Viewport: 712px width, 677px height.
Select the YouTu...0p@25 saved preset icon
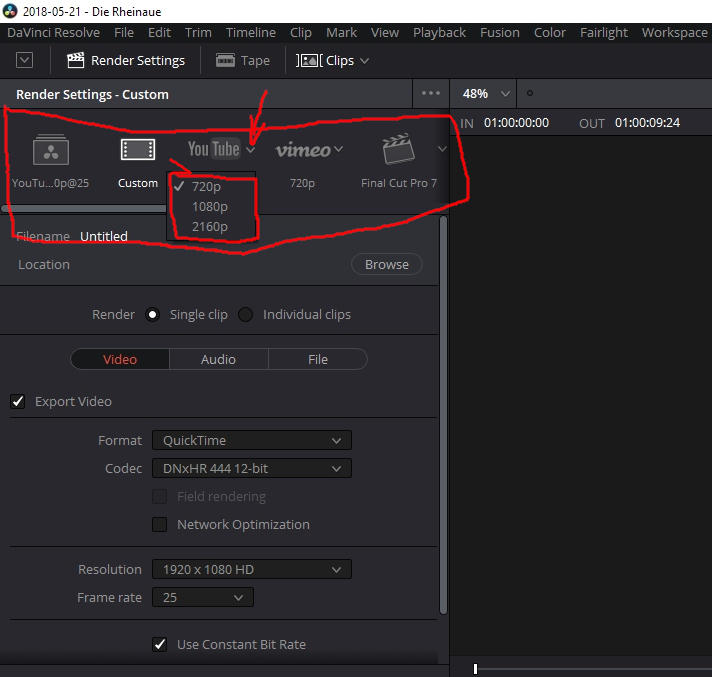(x=51, y=150)
